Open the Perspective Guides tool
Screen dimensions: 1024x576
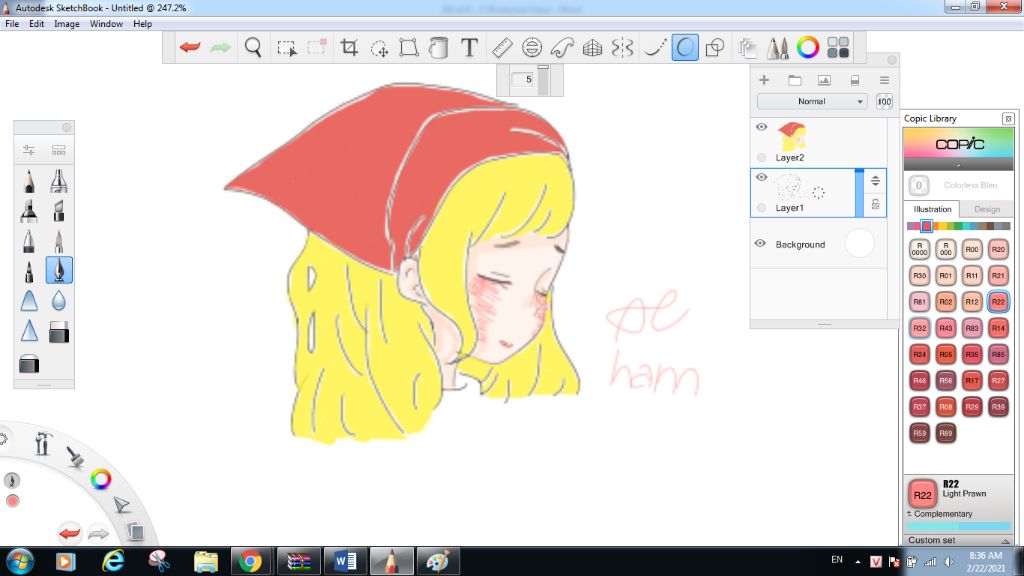click(x=592, y=47)
